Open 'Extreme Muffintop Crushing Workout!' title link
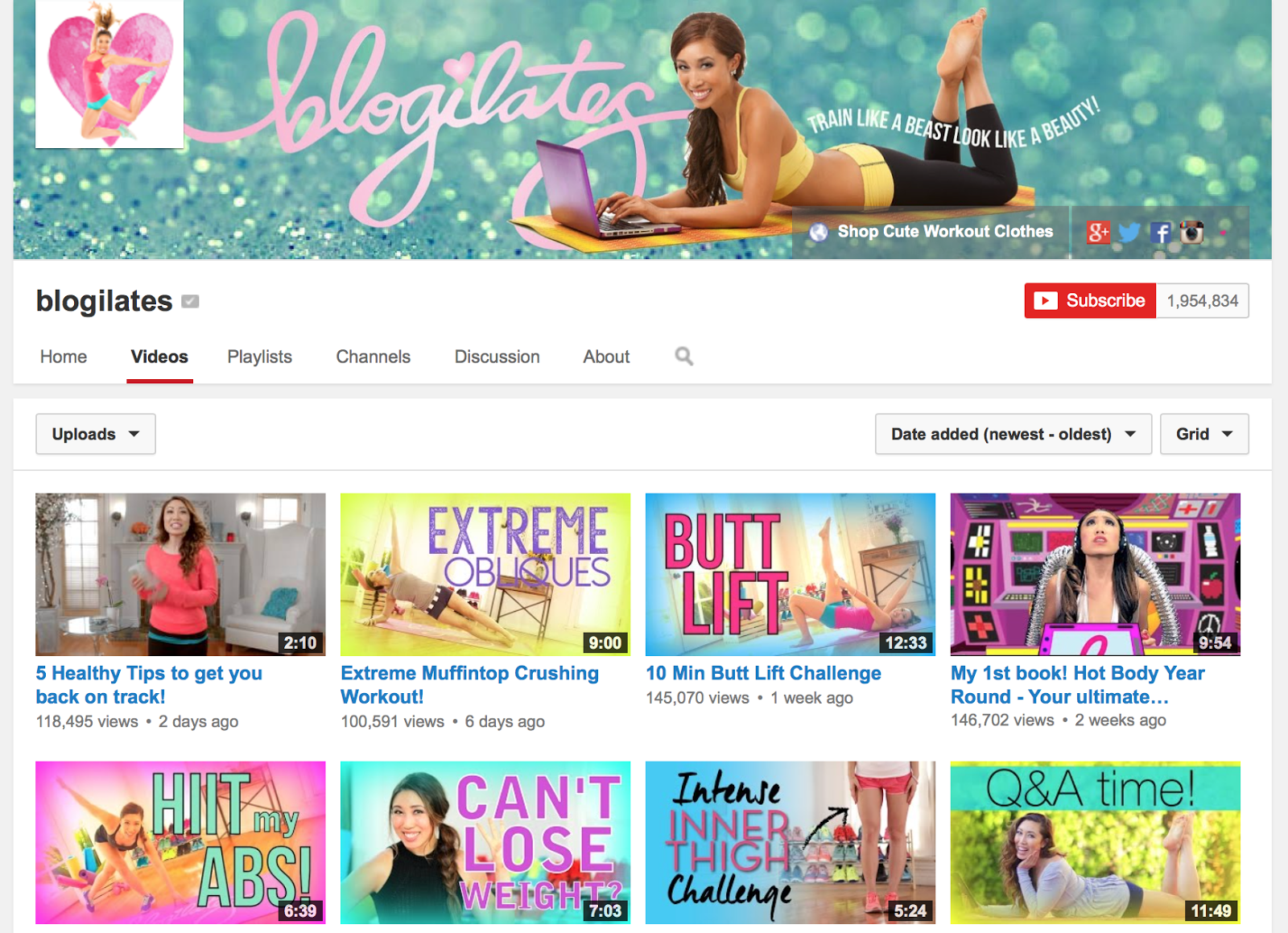The image size is (1288, 933). point(469,685)
